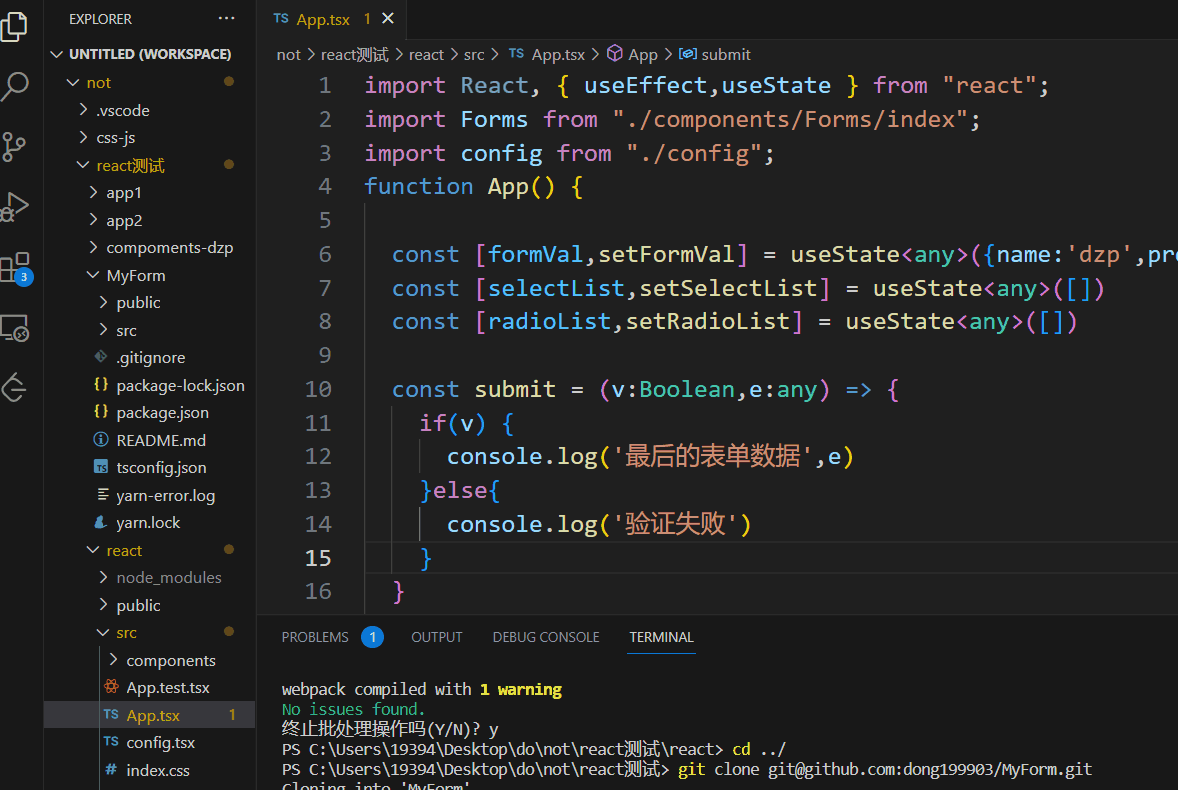
Task: Expand the compoments-dzp folder
Action: point(93,247)
